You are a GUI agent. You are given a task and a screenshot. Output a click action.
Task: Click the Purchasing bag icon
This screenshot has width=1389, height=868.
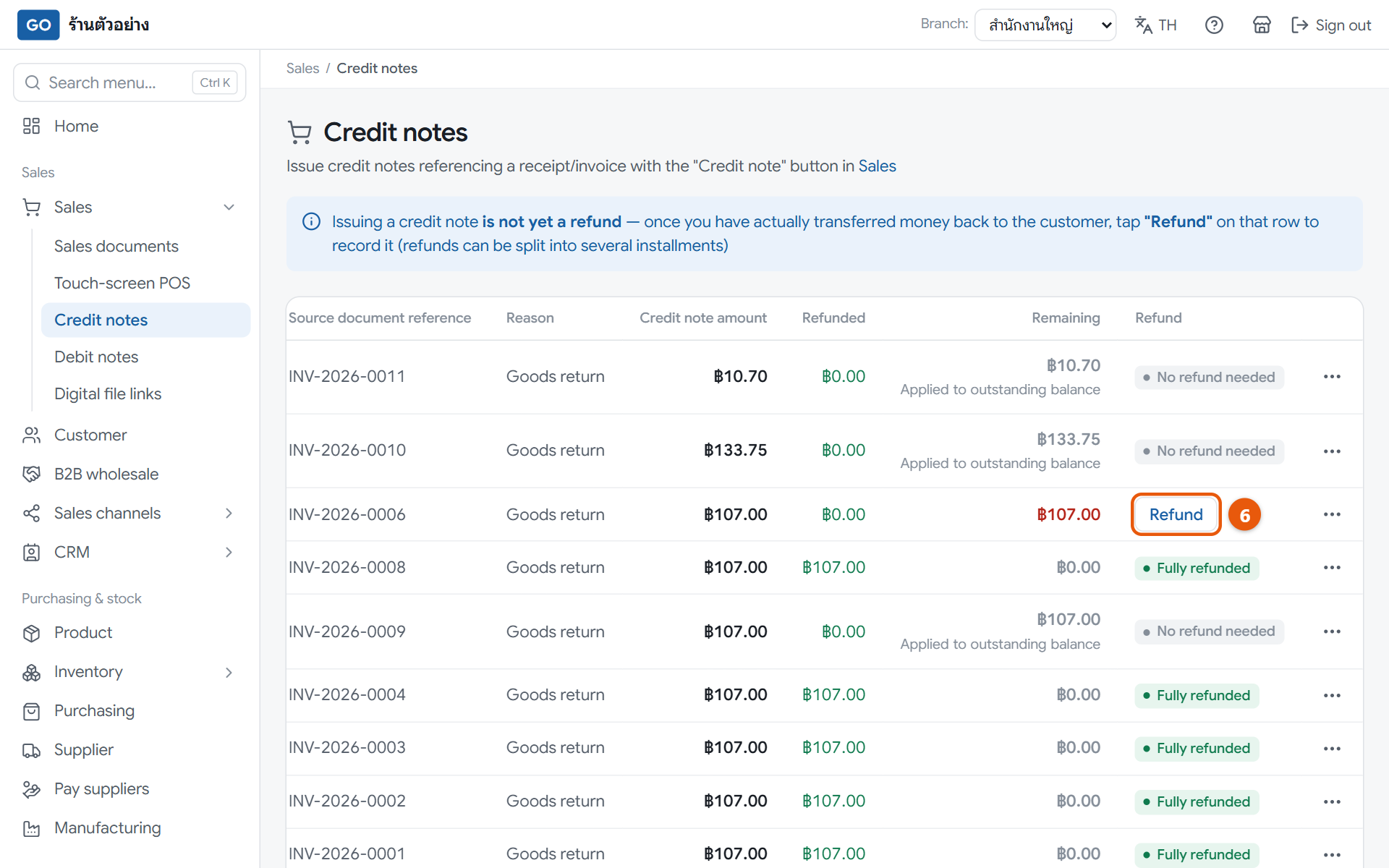[x=31, y=711]
